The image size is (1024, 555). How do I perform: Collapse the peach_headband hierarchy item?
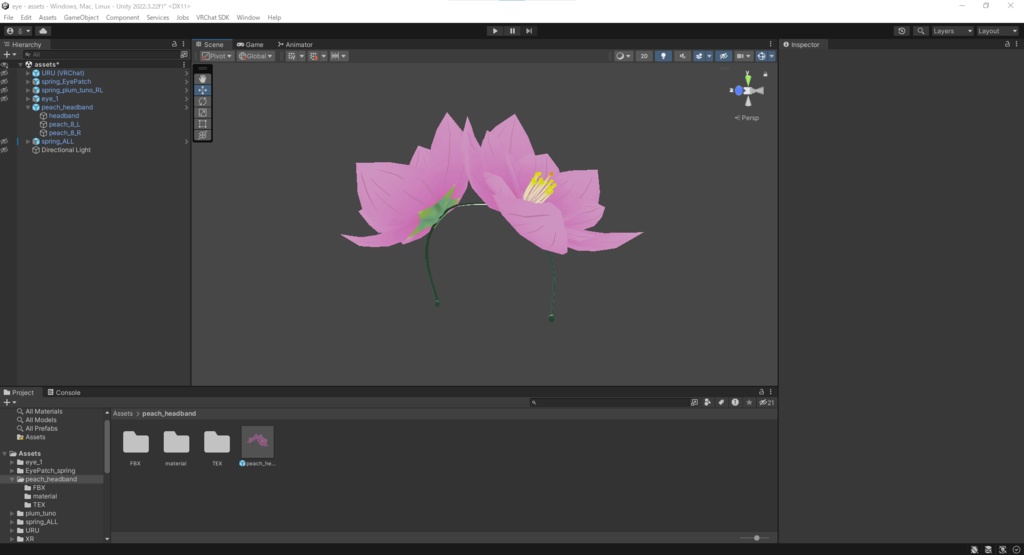(x=28, y=107)
